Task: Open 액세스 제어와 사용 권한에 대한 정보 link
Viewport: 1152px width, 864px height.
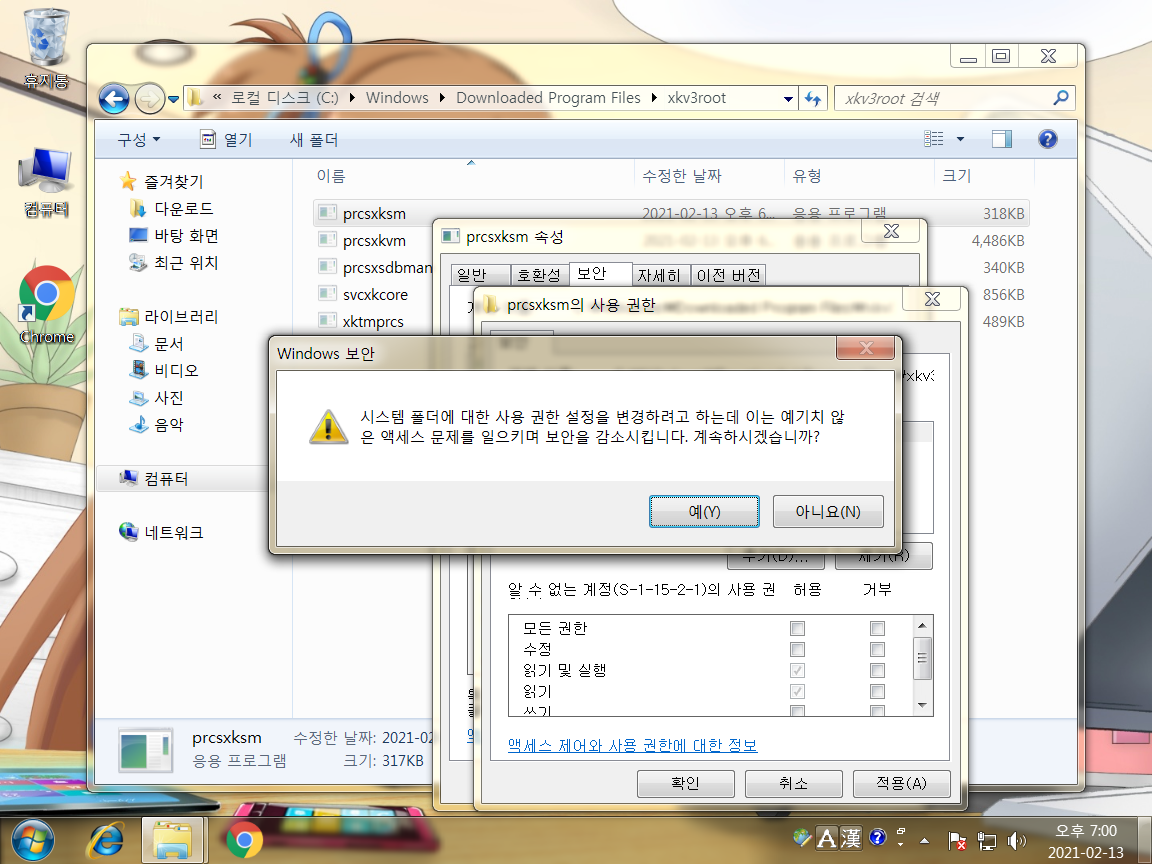Action: (x=633, y=745)
